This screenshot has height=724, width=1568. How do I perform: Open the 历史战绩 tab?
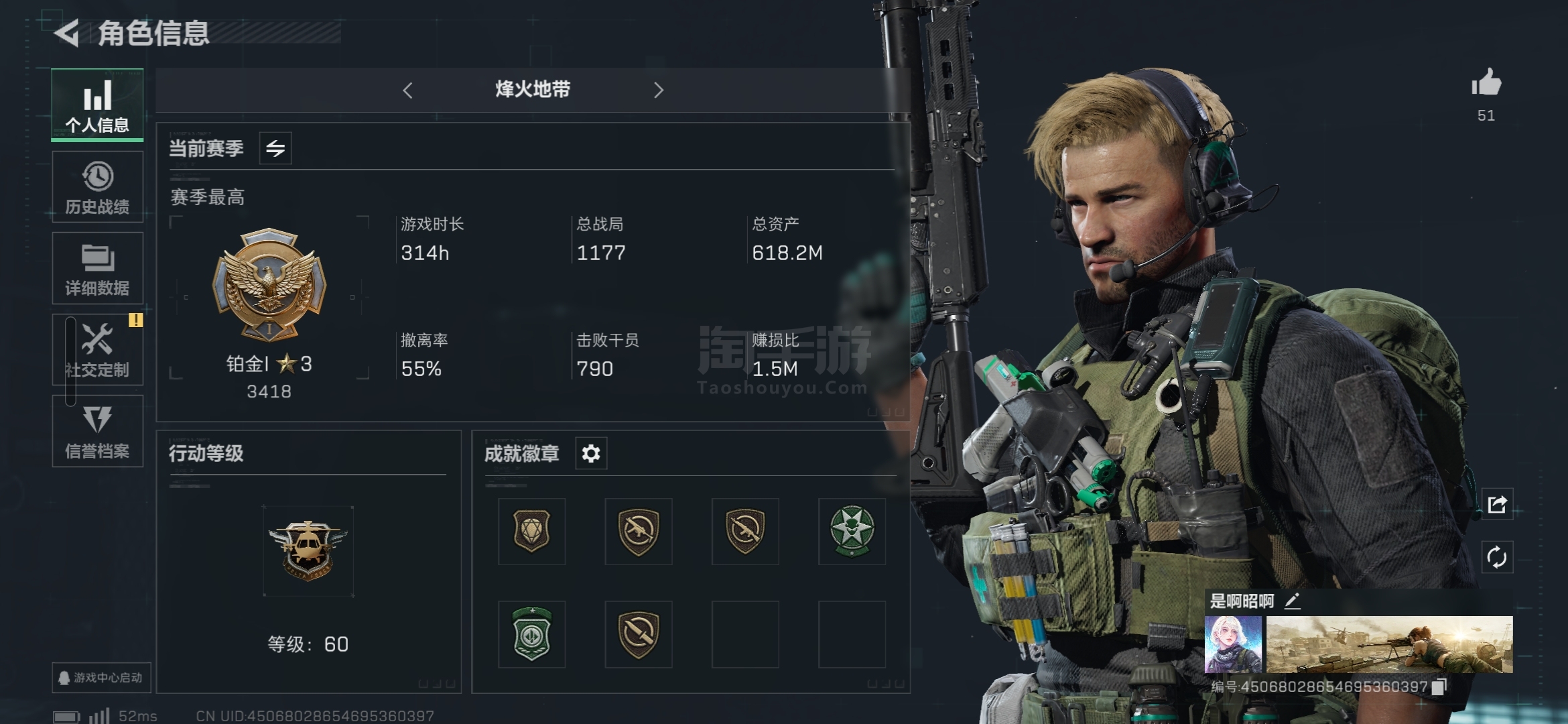(x=98, y=187)
